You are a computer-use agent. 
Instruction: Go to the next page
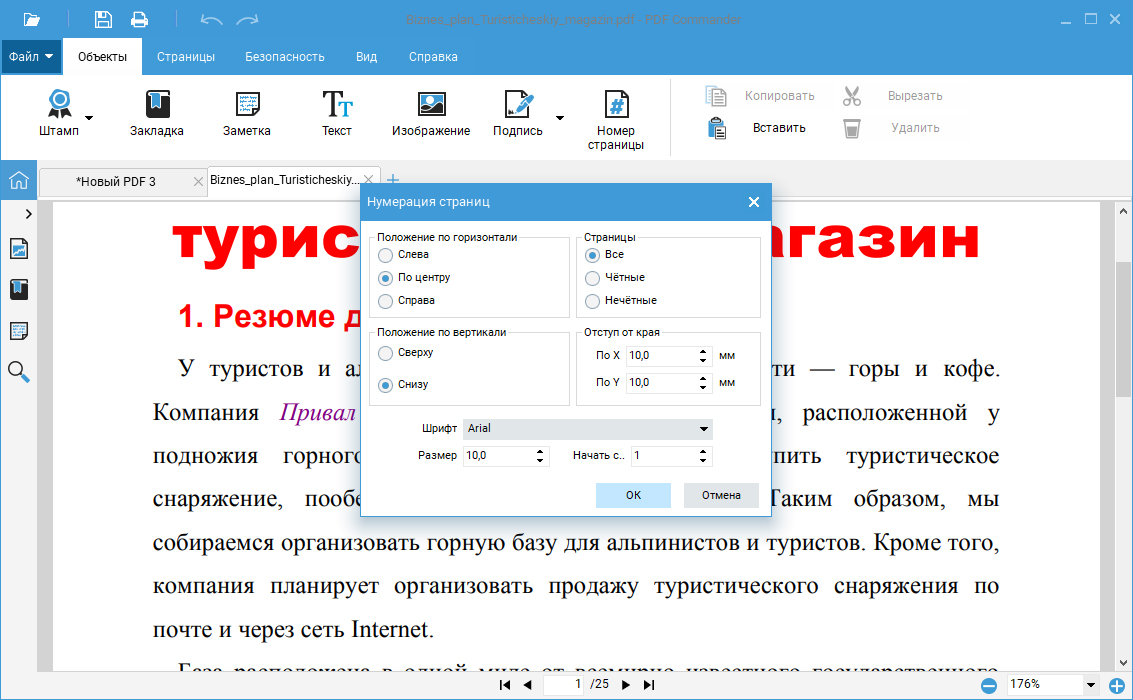pos(626,684)
